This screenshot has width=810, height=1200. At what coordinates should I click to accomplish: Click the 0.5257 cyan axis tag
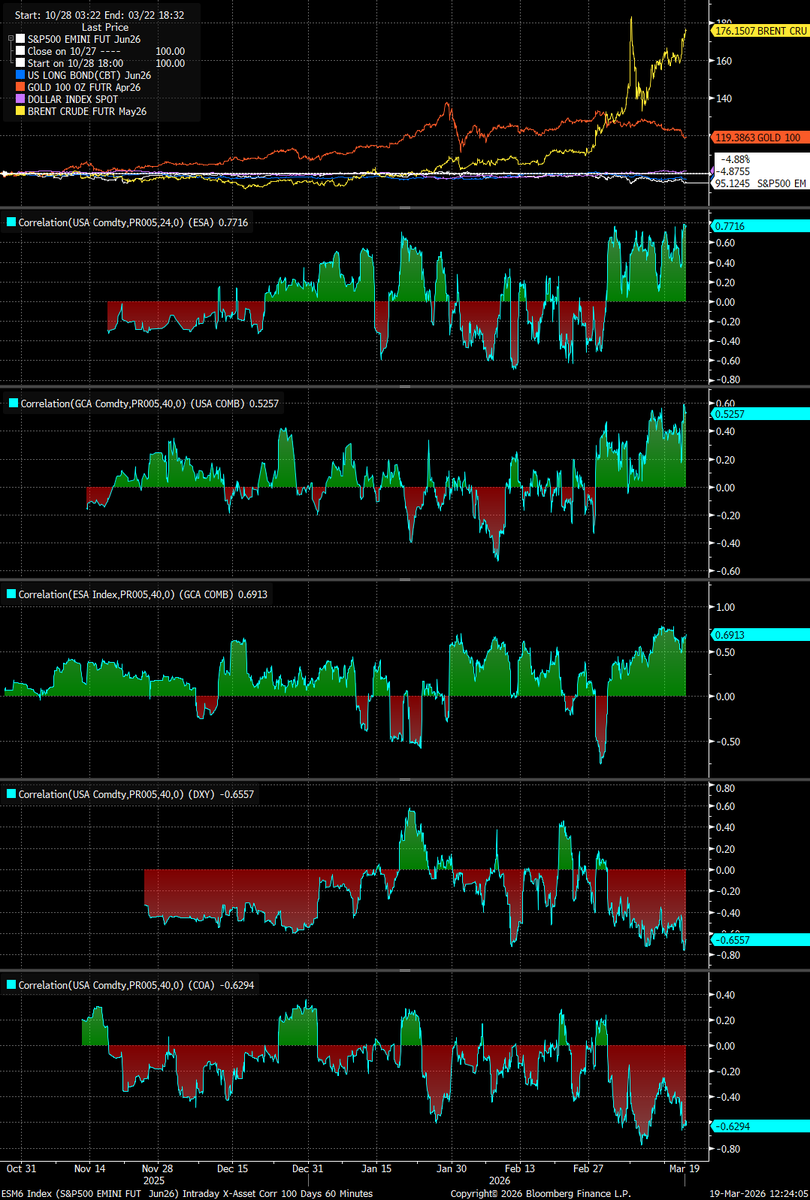[x=758, y=413]
